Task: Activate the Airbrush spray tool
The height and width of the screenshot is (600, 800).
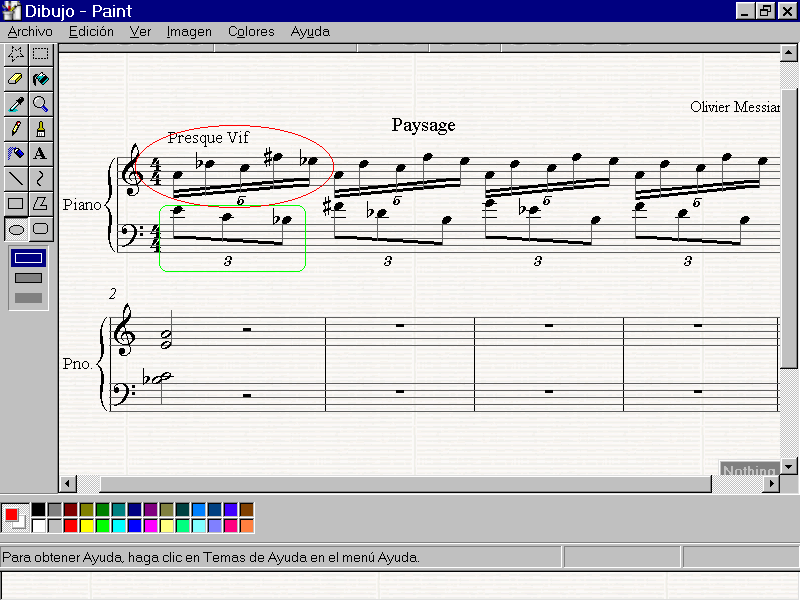Action: click(x=16, y=154)
